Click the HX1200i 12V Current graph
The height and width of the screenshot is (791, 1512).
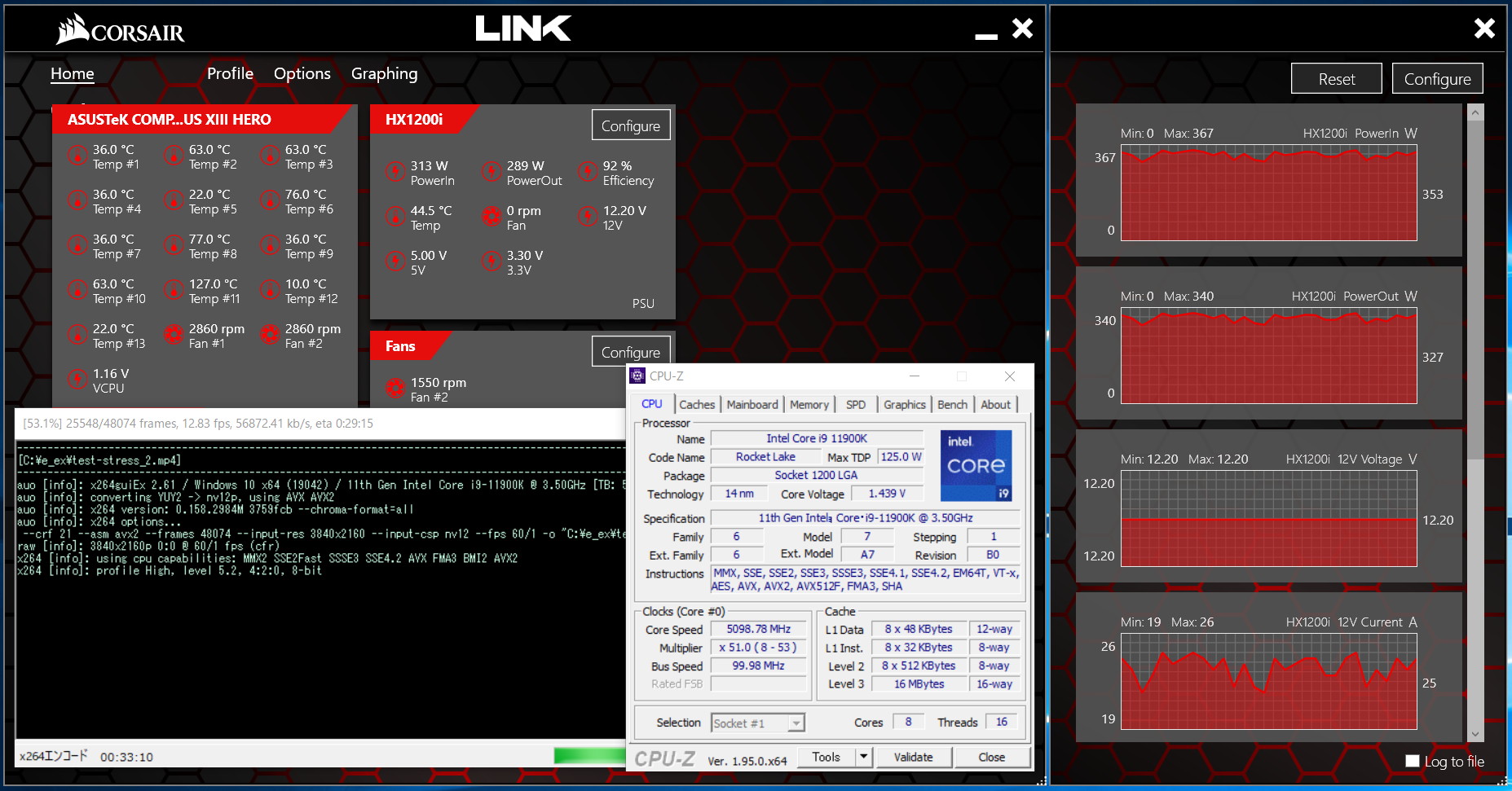click(1268, 682)
